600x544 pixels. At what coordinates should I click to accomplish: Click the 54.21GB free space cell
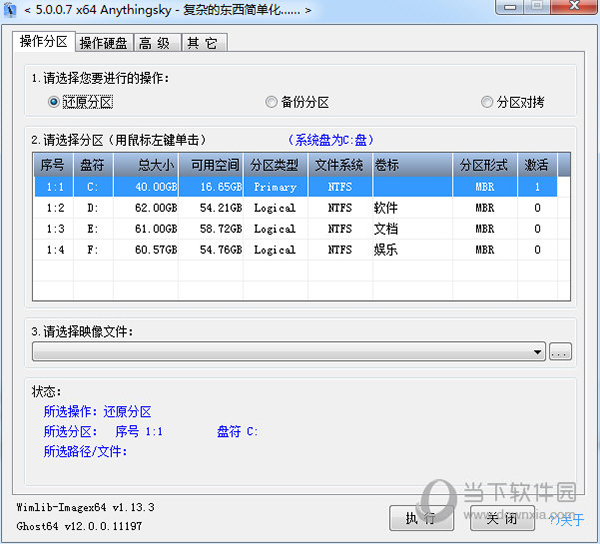[x=211, y=208]
